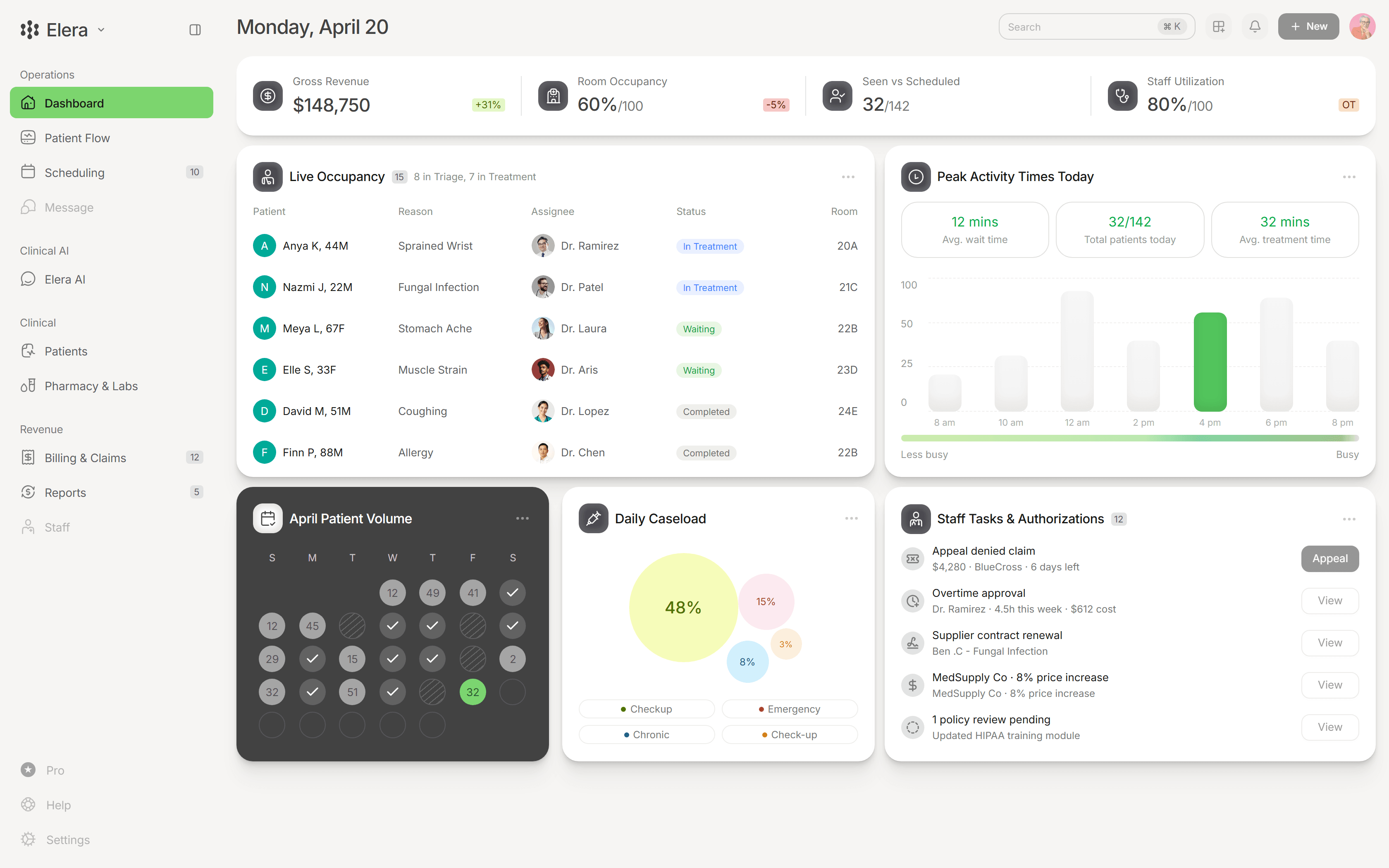1389x868 pixels.
Task: View the Overtime approval task
Action: point(1329,601)
